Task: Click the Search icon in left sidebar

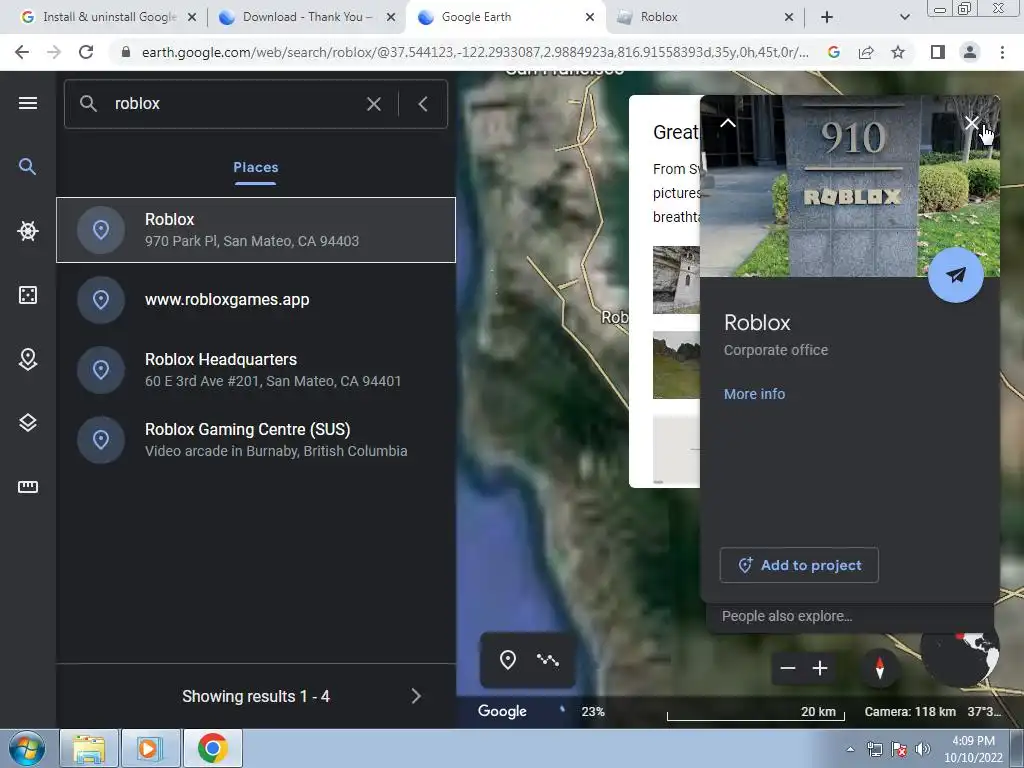Action: [x=27, y=167]
